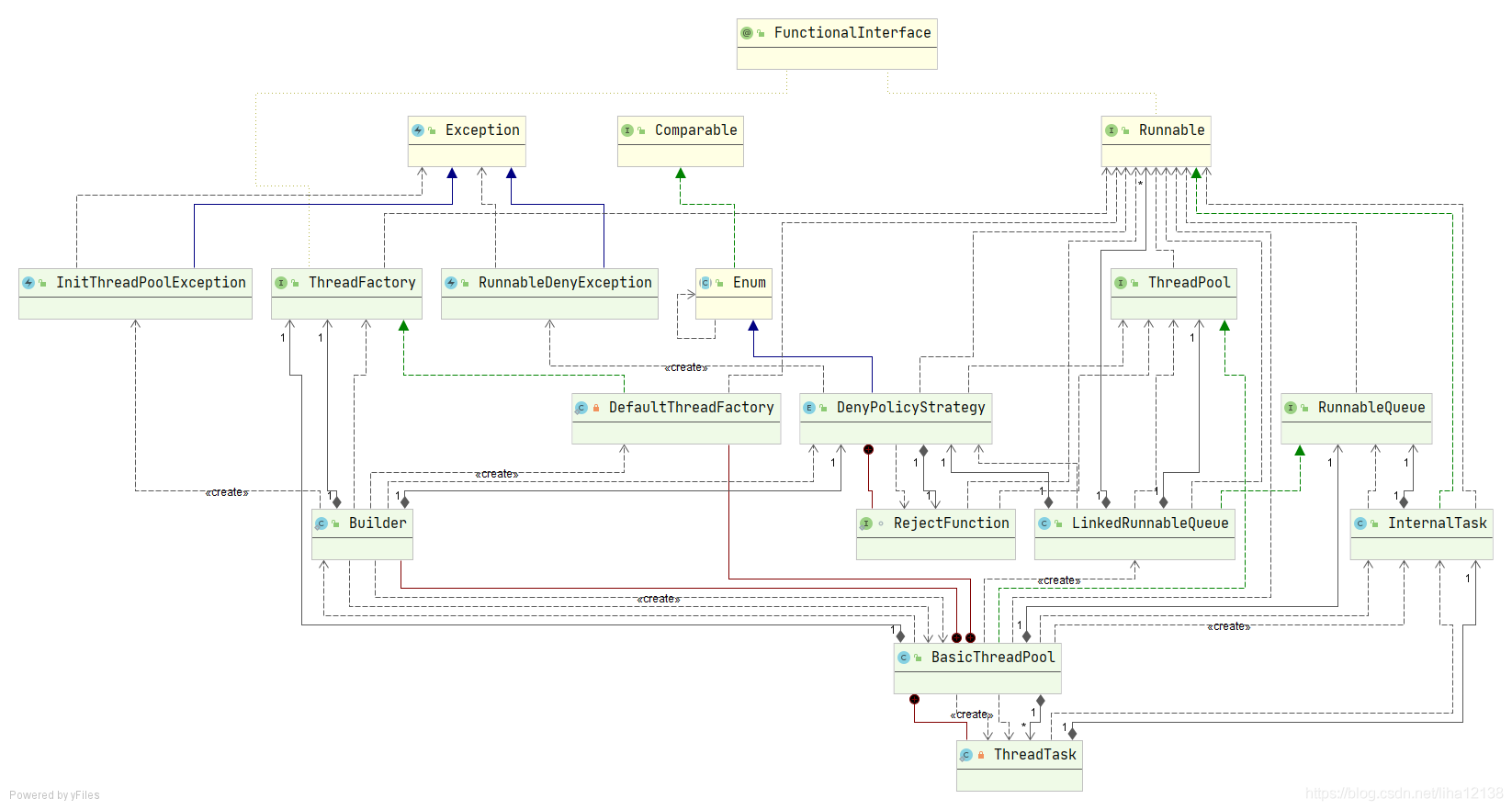Click the empty members compartment of FunctionalInterface
The width and height of the screenshot is (1512, 810).
pos(837,58)
